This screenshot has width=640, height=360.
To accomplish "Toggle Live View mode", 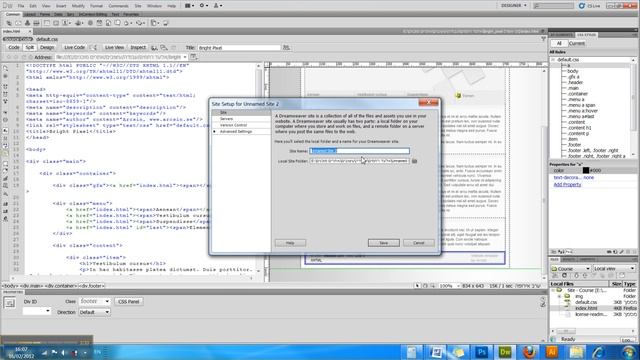I will 114,47.
